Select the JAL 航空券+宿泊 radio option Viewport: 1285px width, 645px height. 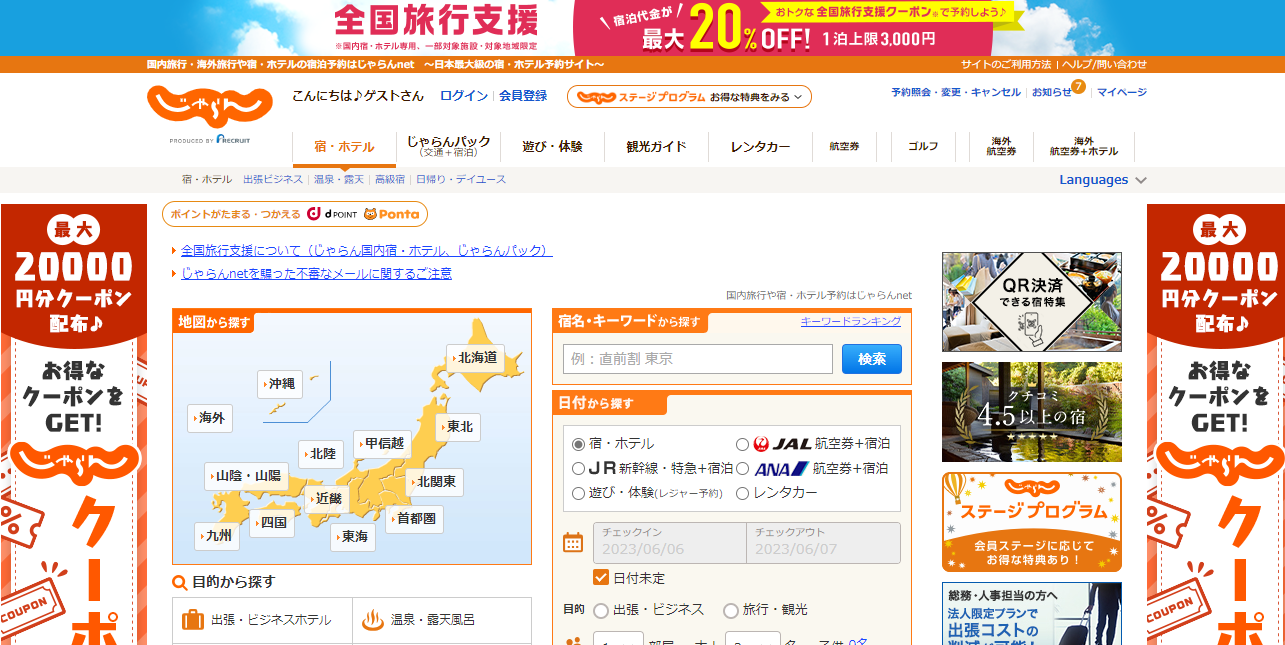tap(742, 444)
